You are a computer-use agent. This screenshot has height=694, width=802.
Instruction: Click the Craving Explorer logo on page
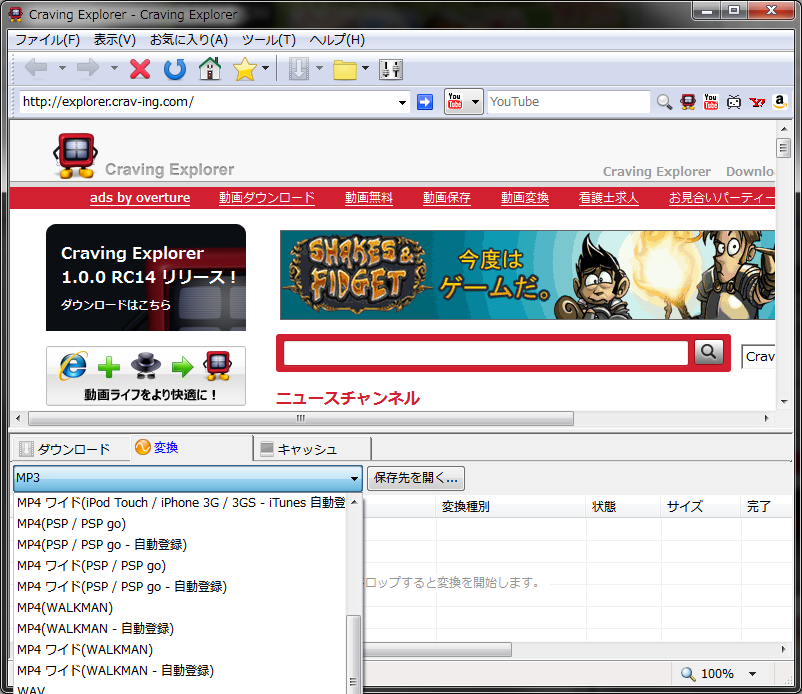coord(76,156)
